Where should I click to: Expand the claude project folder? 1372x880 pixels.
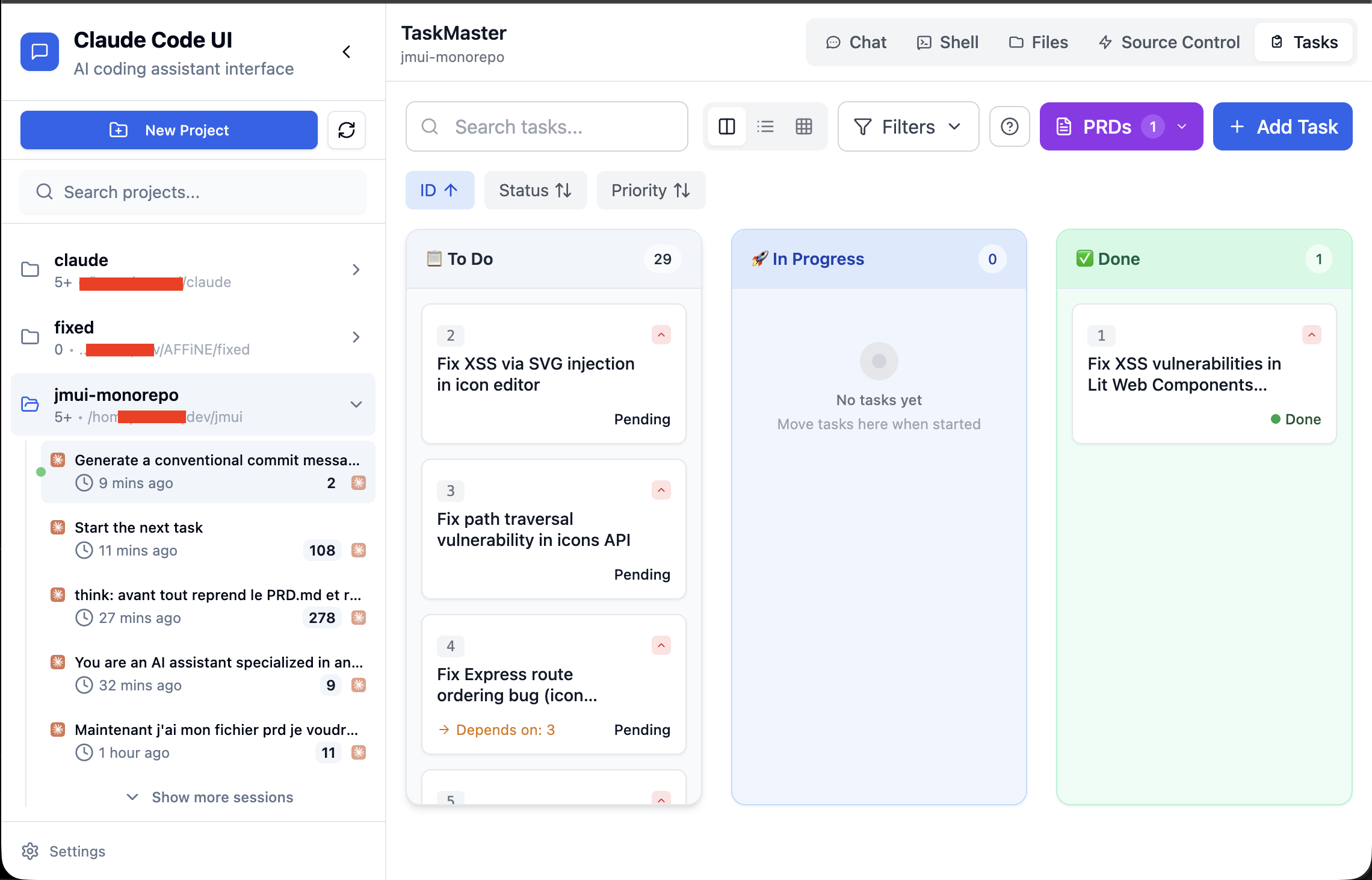click(356, 270)
